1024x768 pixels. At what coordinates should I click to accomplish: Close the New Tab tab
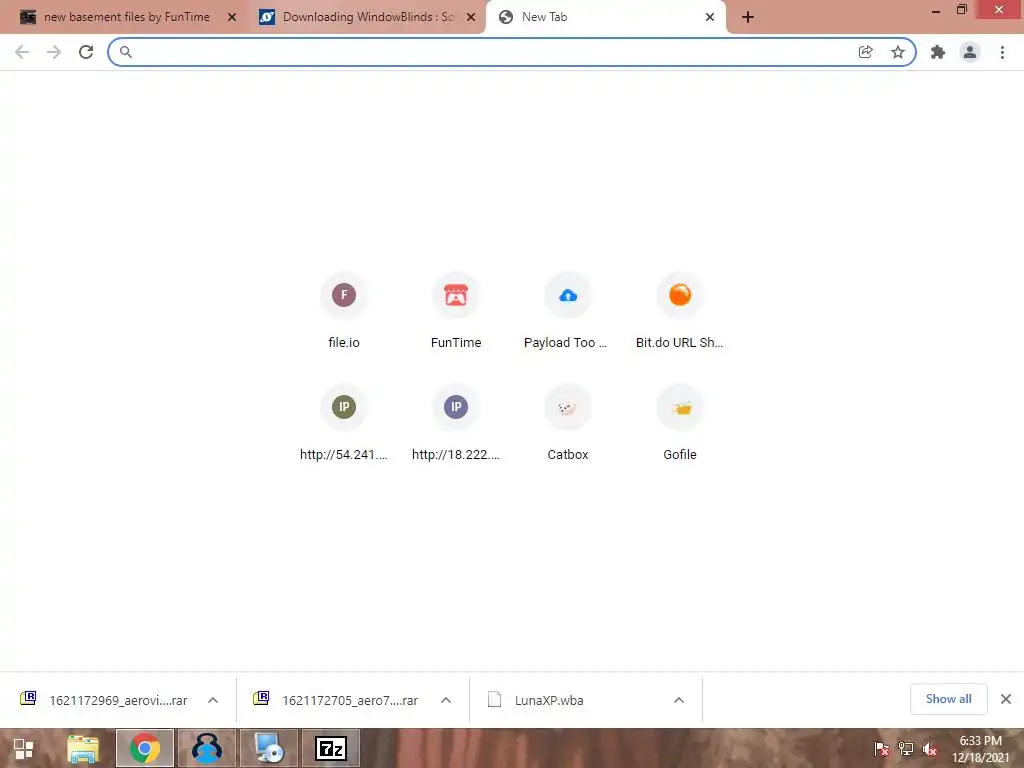[x=710, y=18]
